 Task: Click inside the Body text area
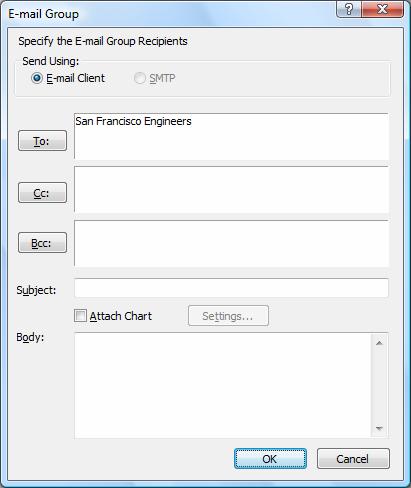223,385
